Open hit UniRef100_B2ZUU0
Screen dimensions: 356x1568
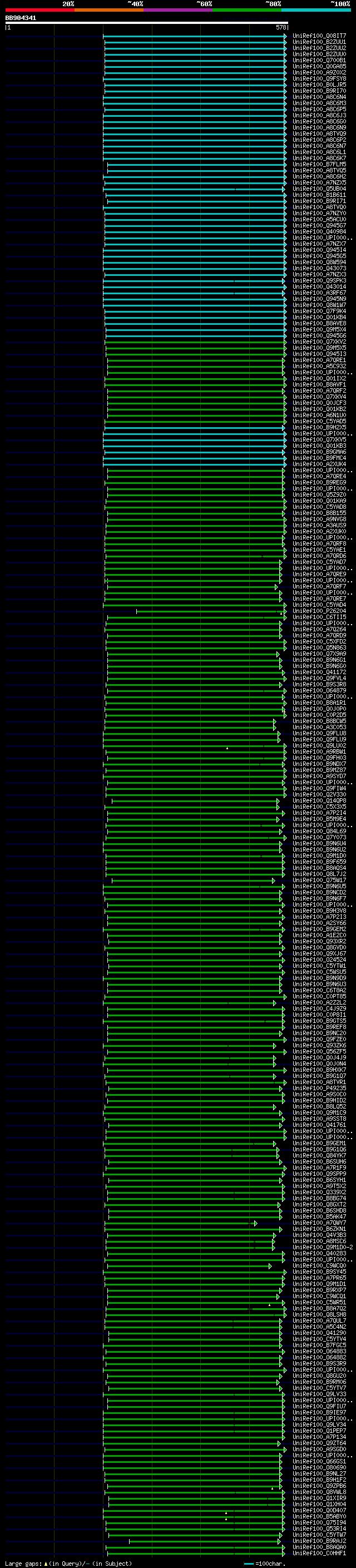[319, 54]
